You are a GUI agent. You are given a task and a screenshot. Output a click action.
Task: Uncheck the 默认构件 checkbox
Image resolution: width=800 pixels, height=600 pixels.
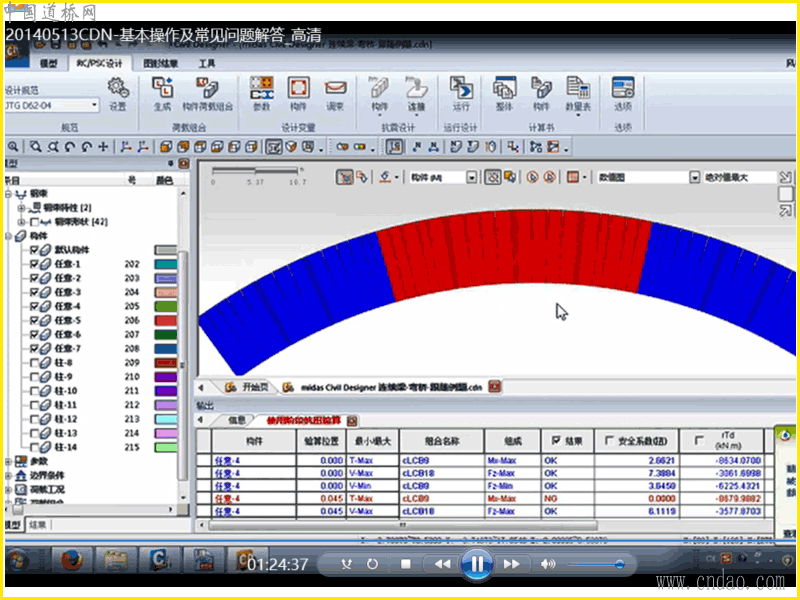point(34,250)
